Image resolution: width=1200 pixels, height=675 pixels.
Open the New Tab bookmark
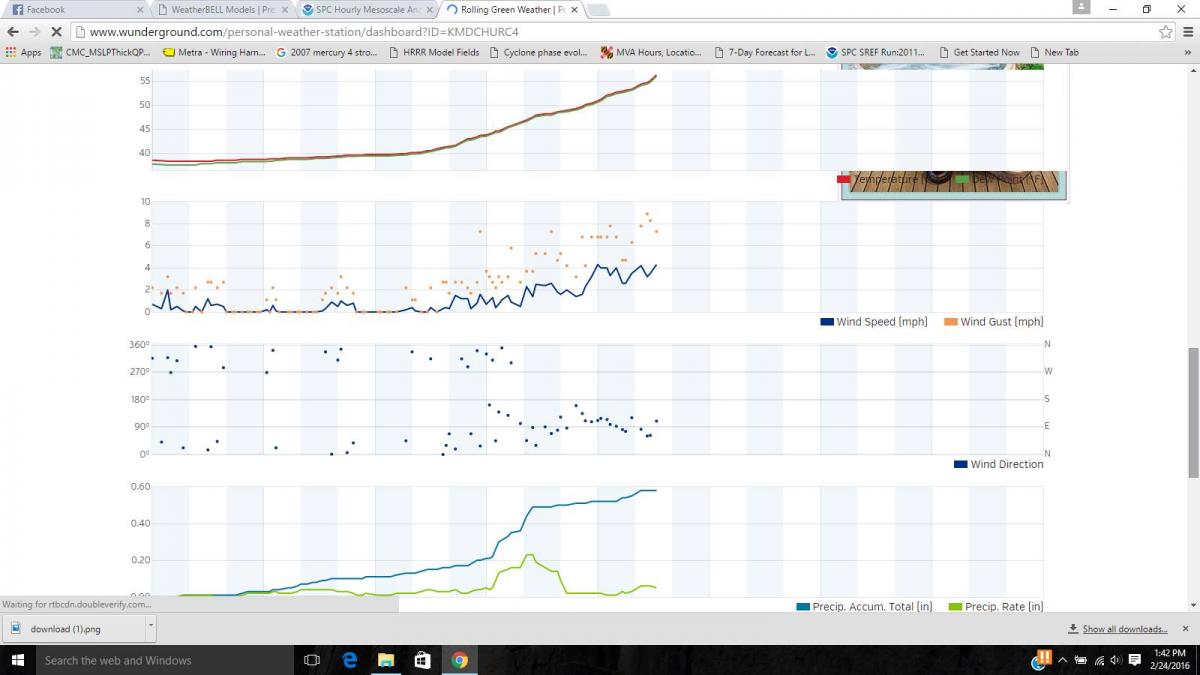tap(1054, 52)
